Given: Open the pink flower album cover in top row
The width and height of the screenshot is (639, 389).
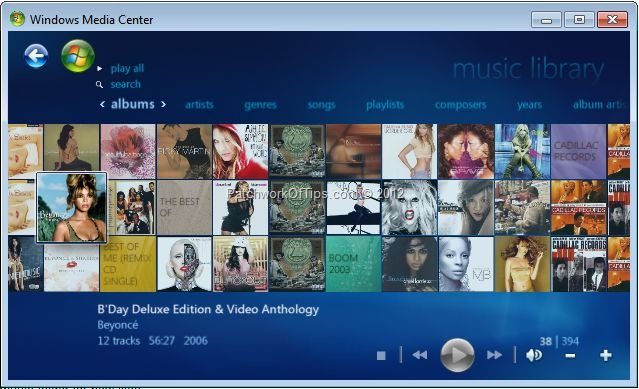Looking at the screenshot, I should click(x=128, y=152).
